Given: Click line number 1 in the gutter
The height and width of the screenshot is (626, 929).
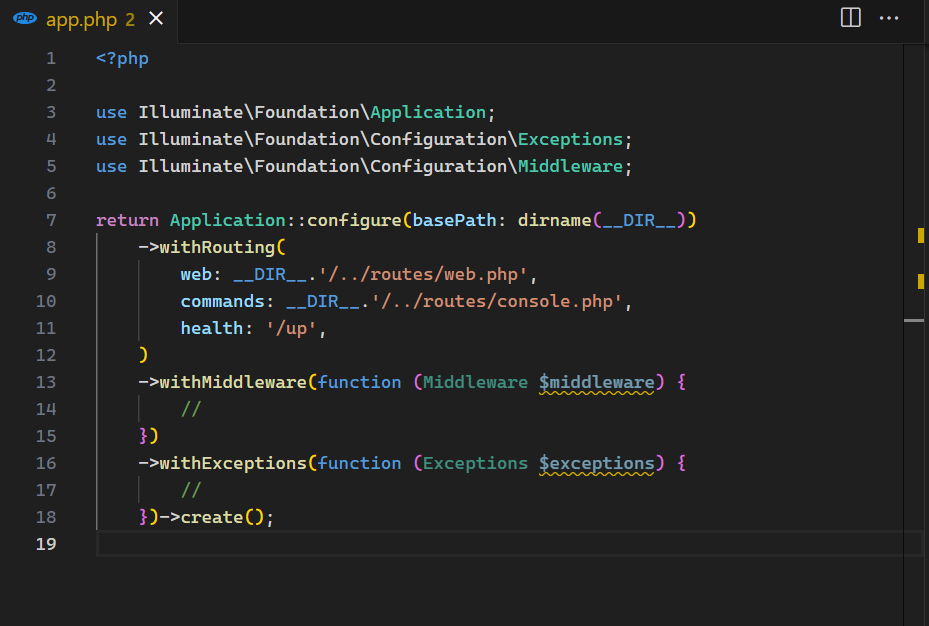Looking at the screenshot, I should [51, 59].
